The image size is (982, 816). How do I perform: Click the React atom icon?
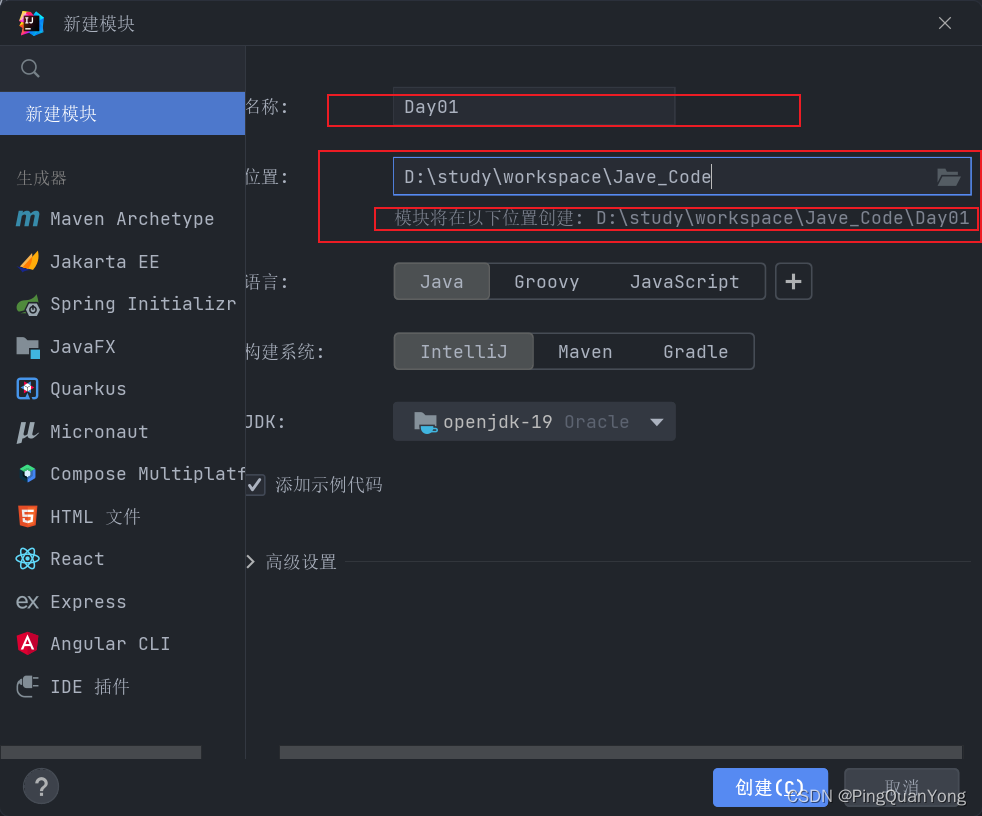point(28,559)
